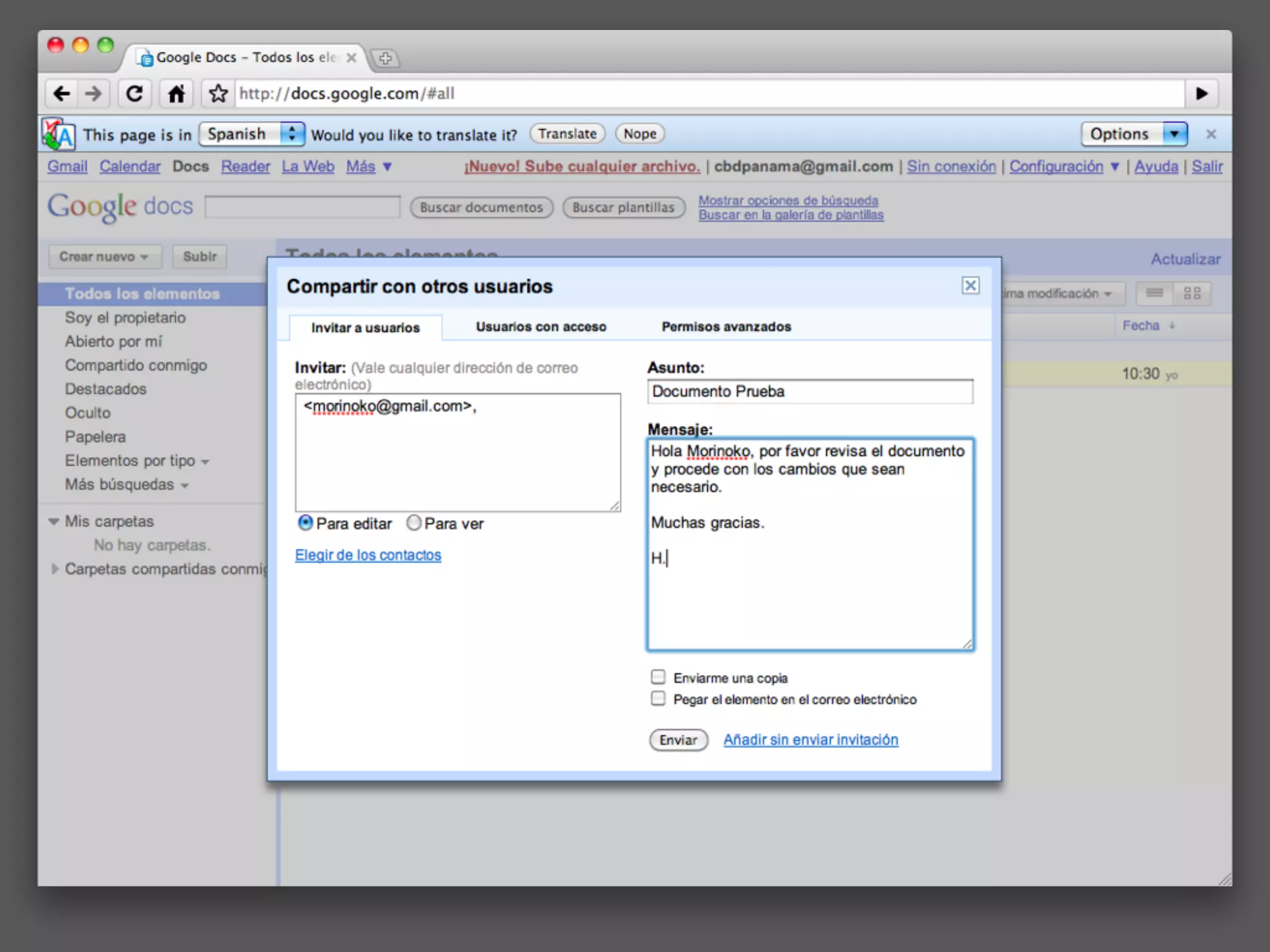This screenshot has height=952, width=1270.
Task: Switch to Usuarios con acceso tab
Action: 541,327
